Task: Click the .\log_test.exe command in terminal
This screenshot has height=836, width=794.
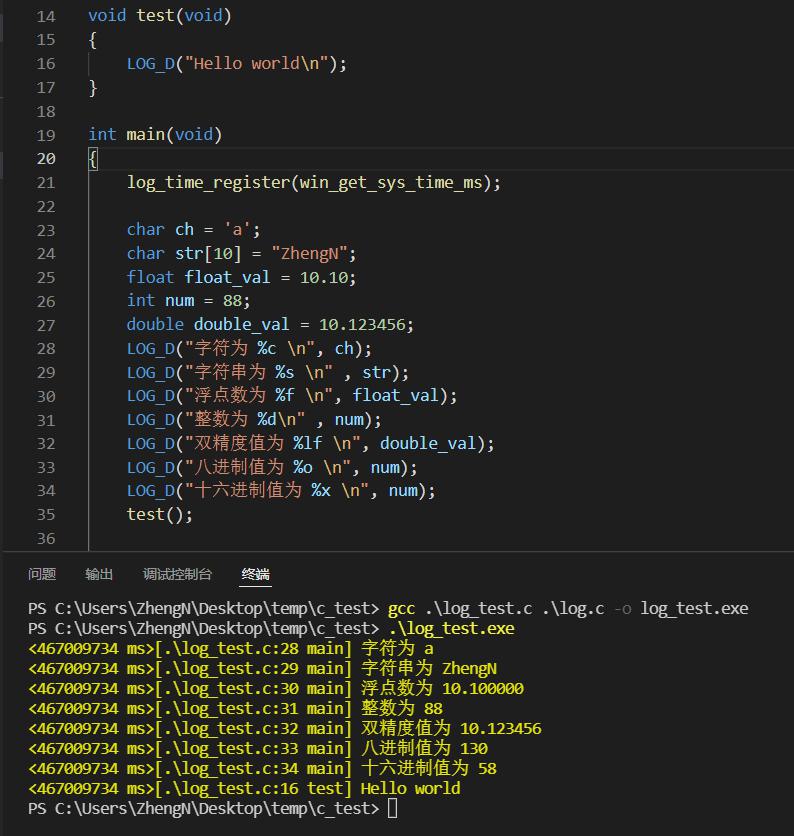Action: tap(452, 629)
